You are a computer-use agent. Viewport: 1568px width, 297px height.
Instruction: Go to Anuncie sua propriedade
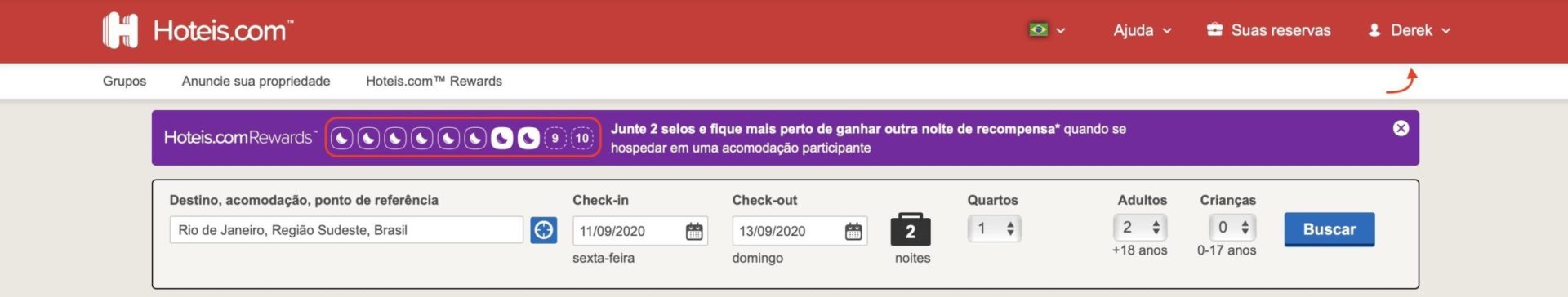point(256,81)
